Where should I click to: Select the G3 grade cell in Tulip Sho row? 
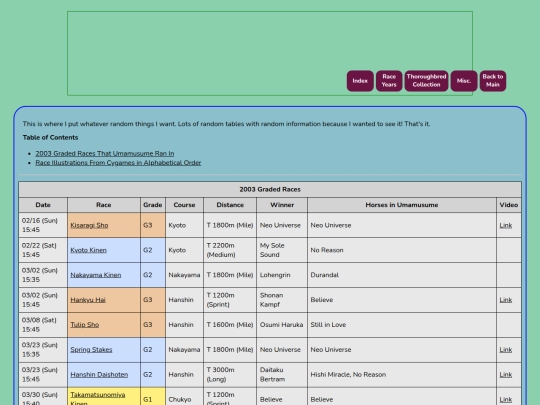coord(153,324)
